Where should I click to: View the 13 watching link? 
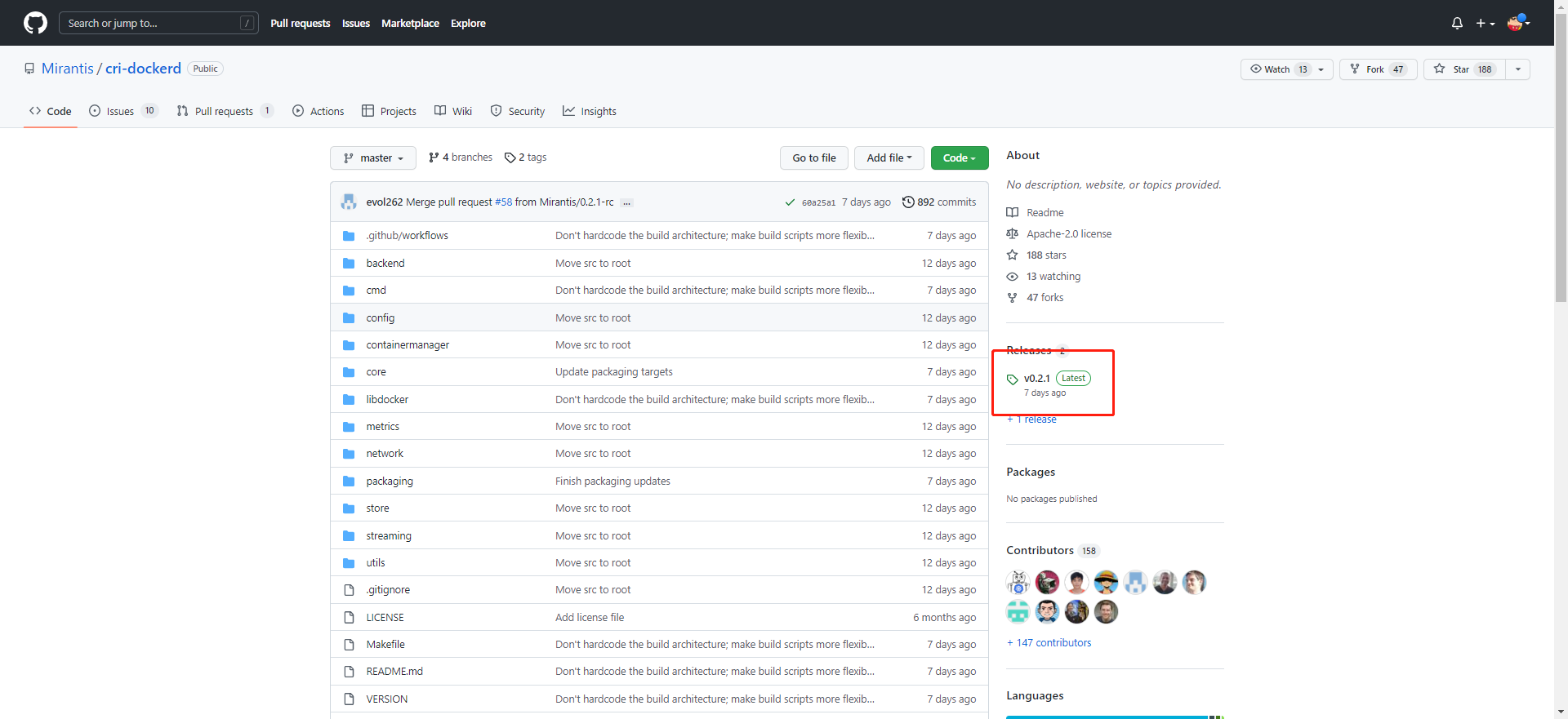point(1044,276)
